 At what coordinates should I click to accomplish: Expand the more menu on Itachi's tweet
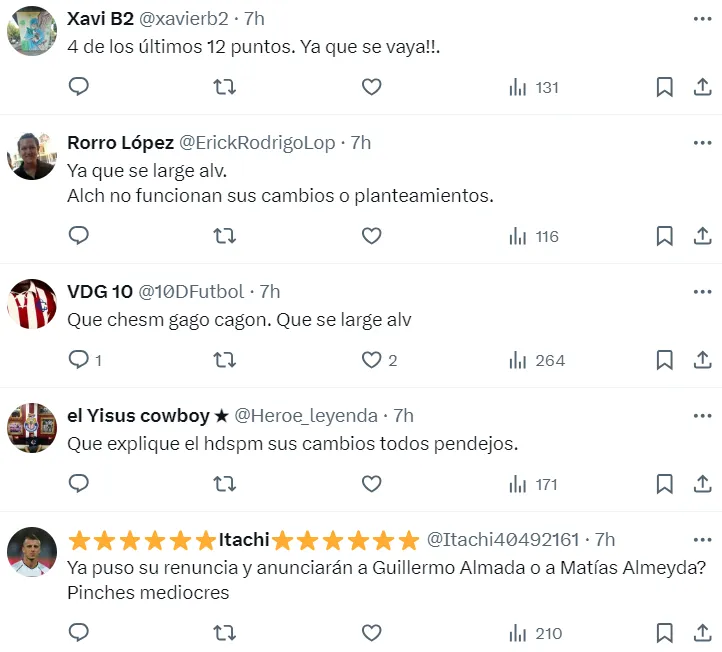coord(702,540)
